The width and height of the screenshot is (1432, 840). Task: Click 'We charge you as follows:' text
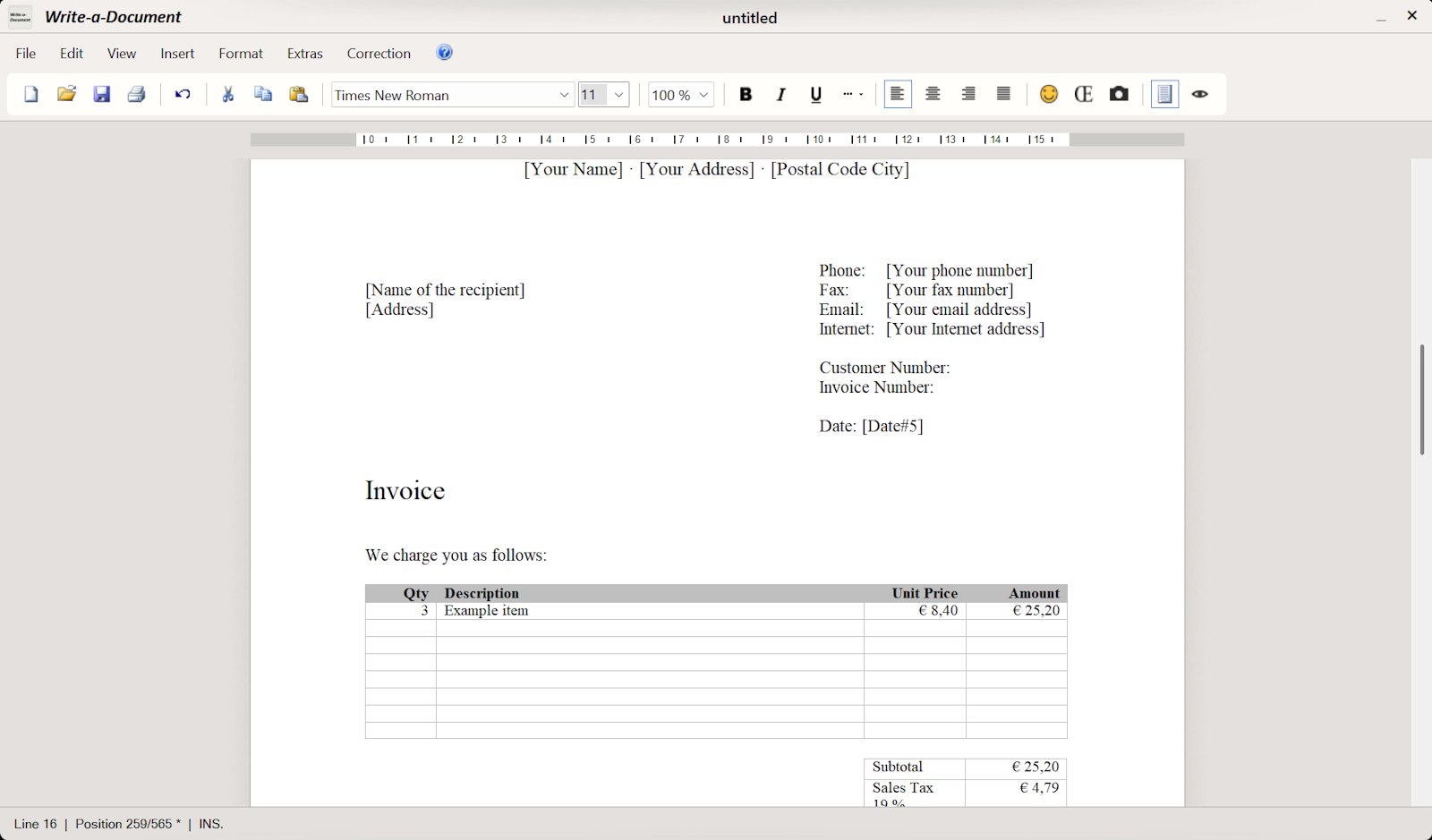[x=456, y=556]
